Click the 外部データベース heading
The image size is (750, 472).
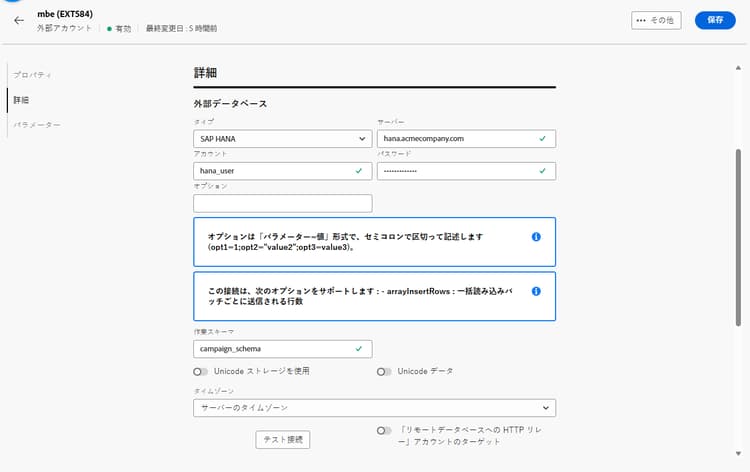point(230,104)
